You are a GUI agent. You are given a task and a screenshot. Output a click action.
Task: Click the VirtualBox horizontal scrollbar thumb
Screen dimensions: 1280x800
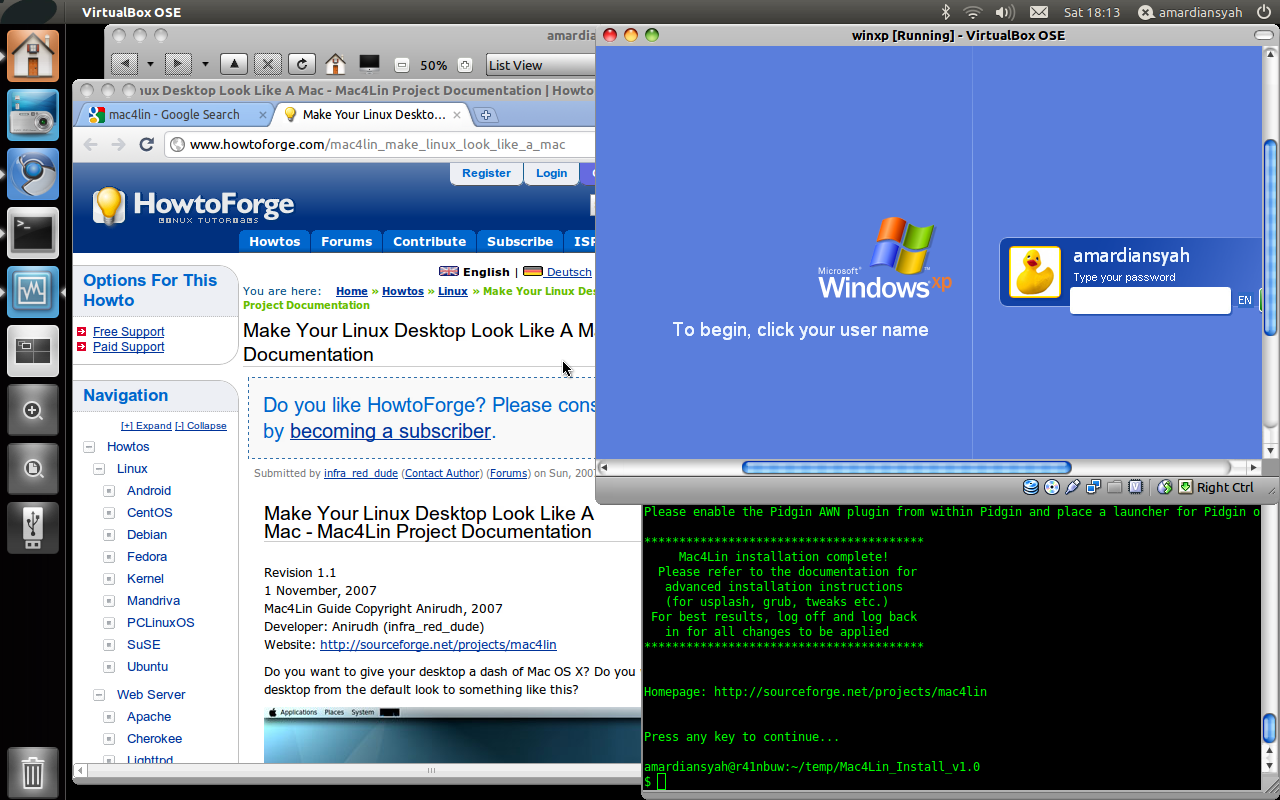pos(906,467)
